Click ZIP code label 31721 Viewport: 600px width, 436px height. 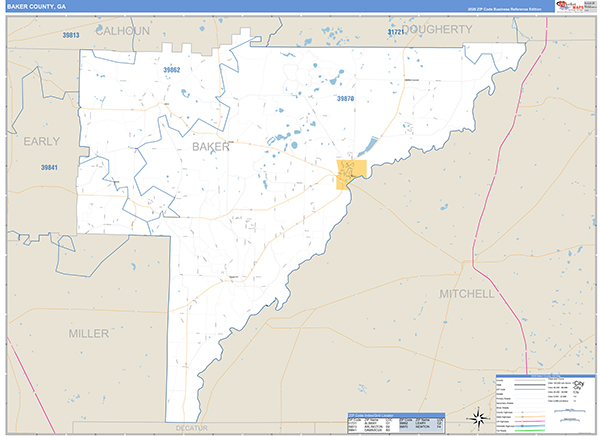pyautogui.click(x=396, y=32)
